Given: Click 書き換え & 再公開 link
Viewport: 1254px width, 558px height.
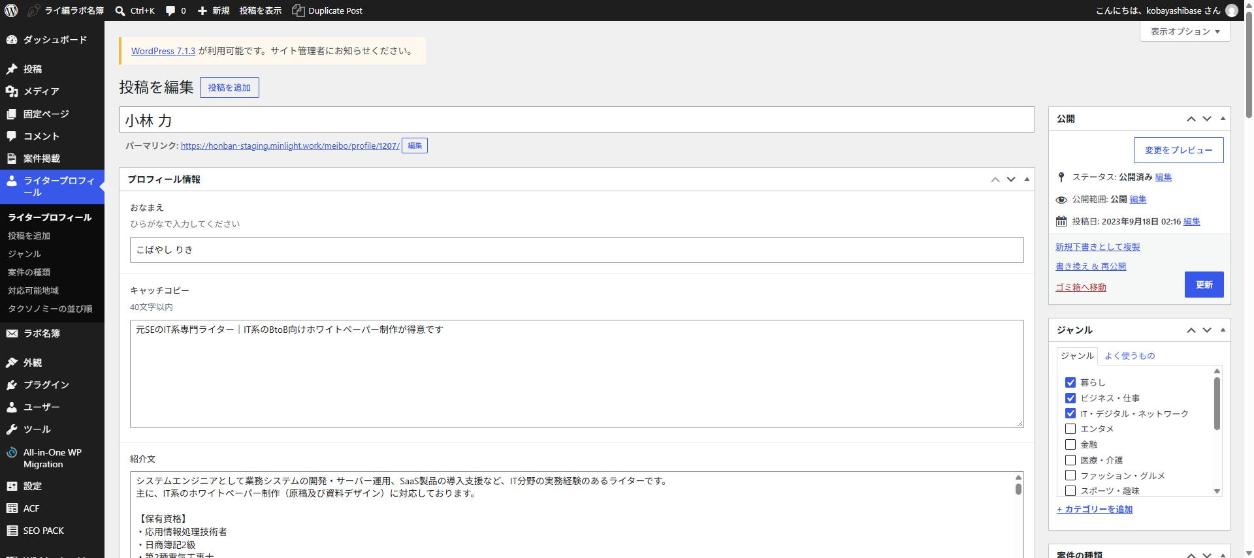Looking at the screenshot, I should 1090,266.
